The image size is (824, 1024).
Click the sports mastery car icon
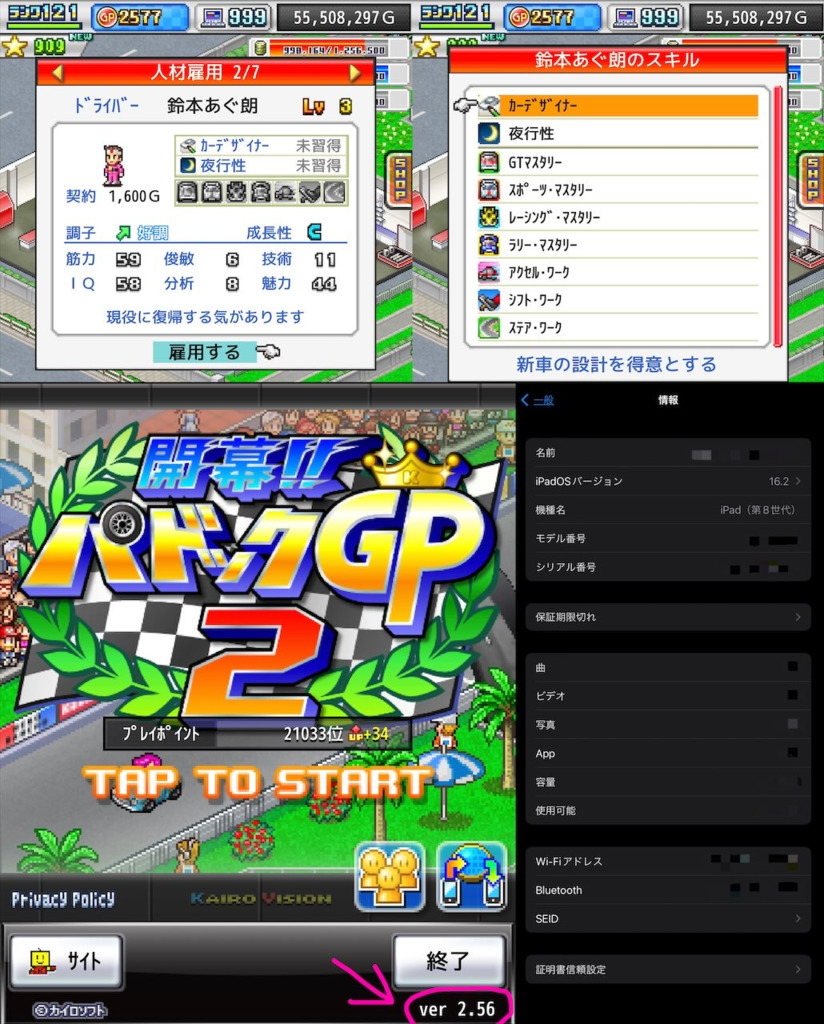(489, 189)
